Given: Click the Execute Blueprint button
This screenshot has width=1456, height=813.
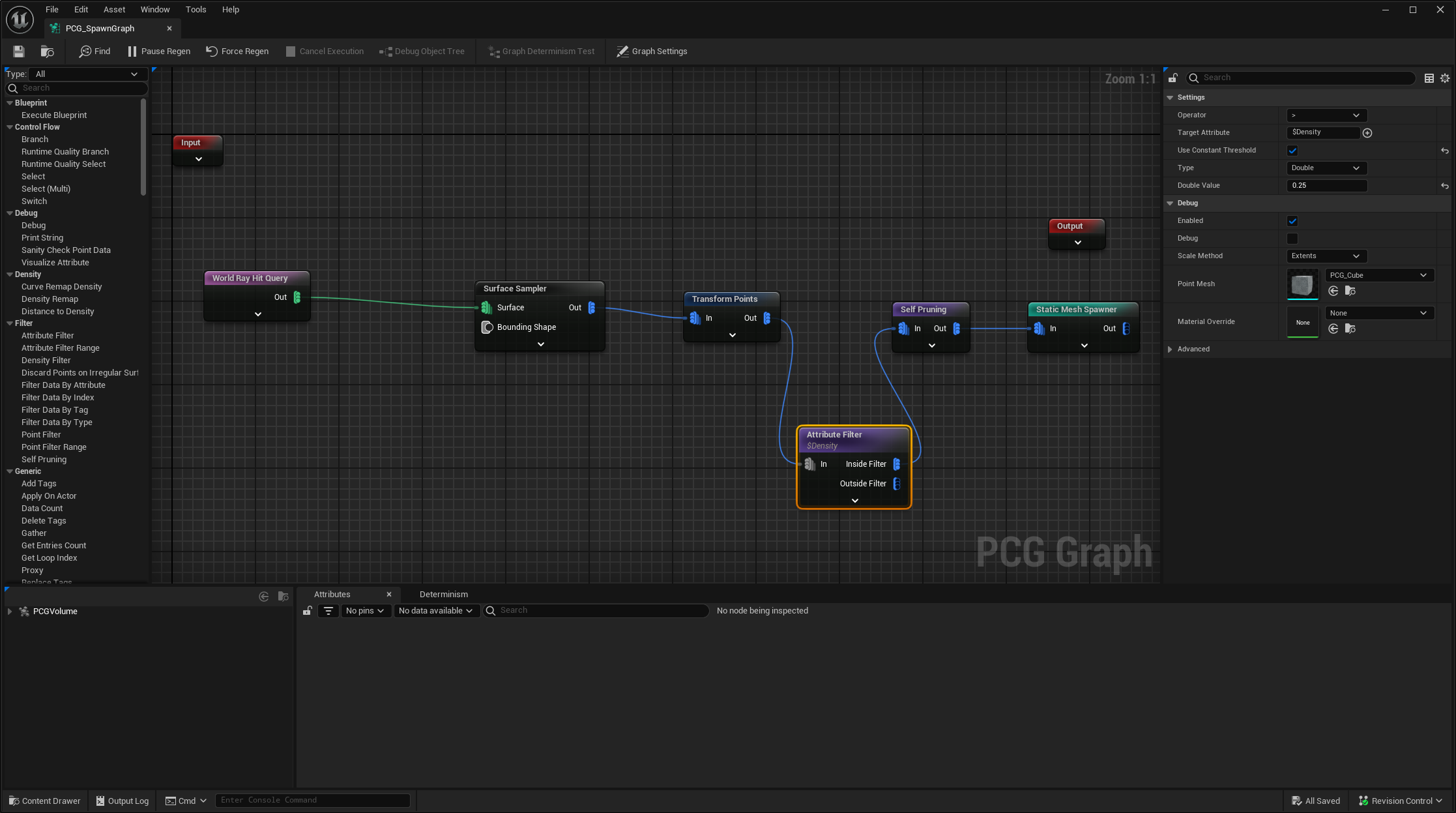Looking at the screenshot, I should coord(55,115).
